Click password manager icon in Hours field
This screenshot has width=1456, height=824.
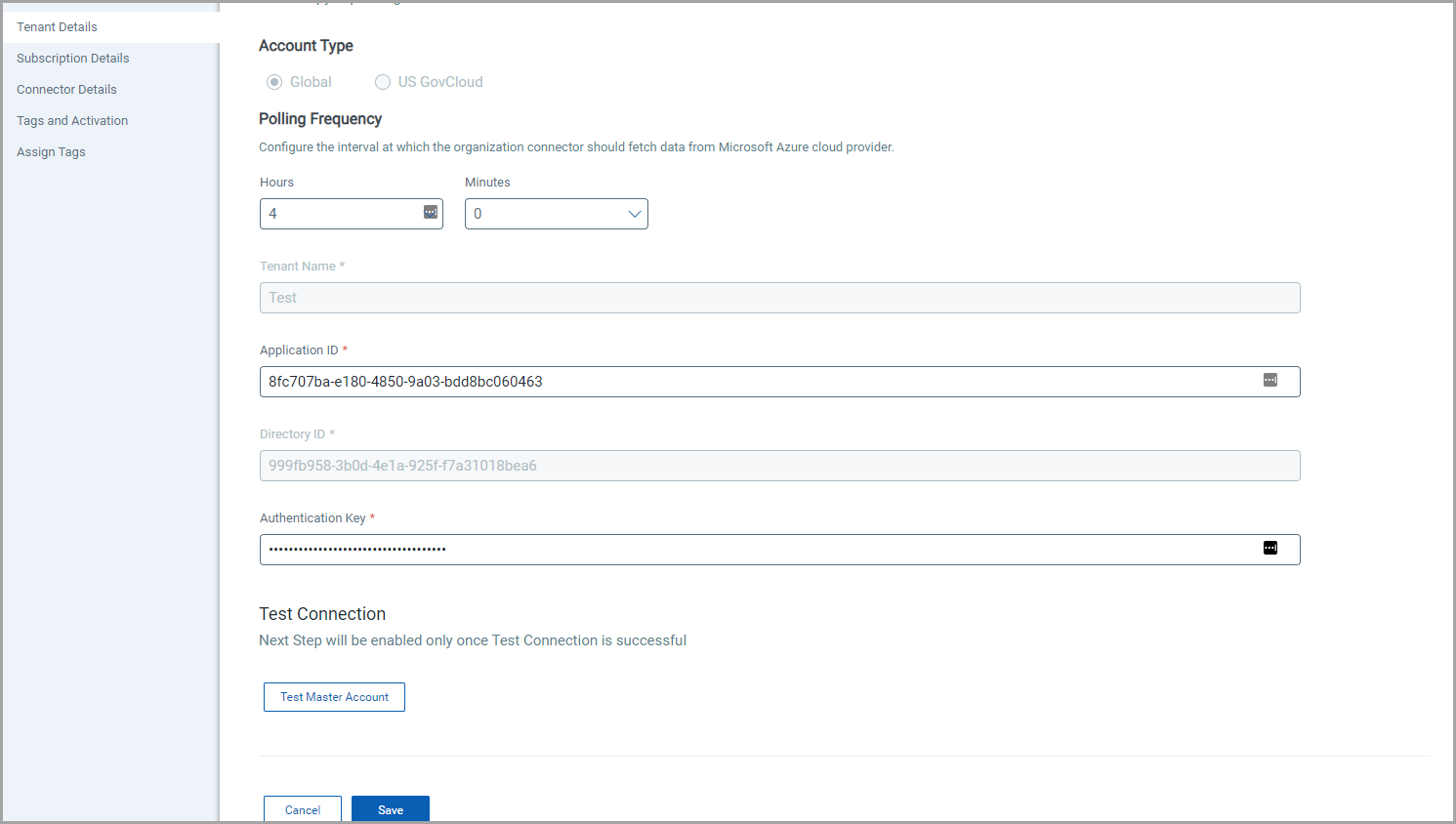click(430, 213)
